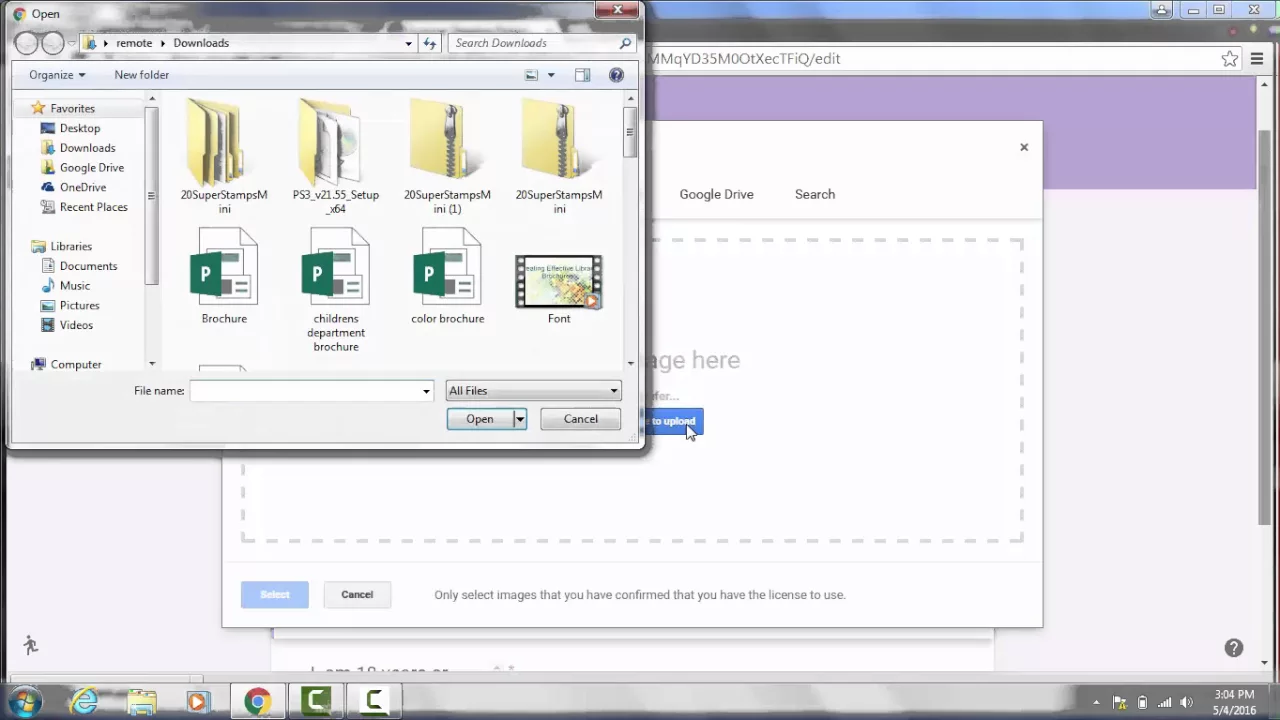Viewport: 1280px width, 720px height.
Task: Click Chrome icon in taskbar
Action: point(257,701)
